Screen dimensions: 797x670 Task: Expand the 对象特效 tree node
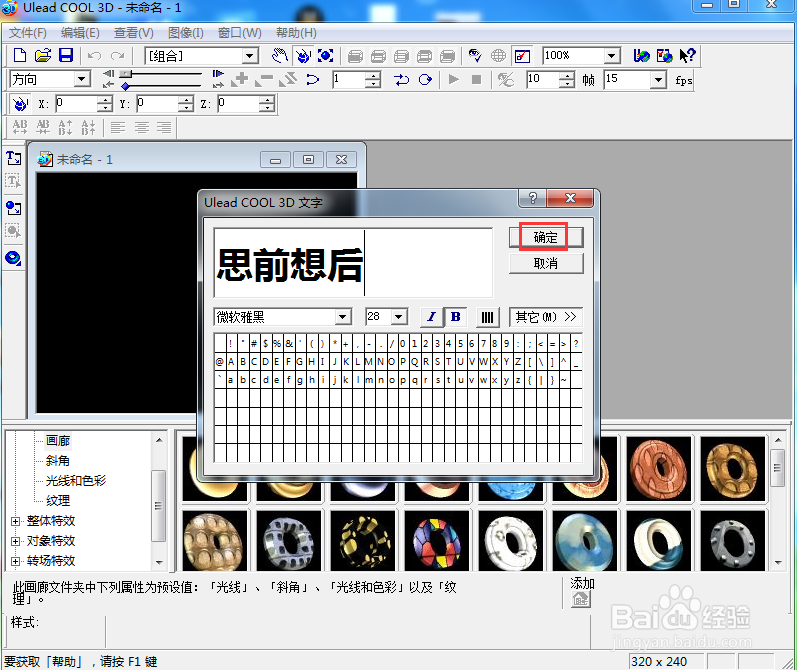tap(16, 541)
